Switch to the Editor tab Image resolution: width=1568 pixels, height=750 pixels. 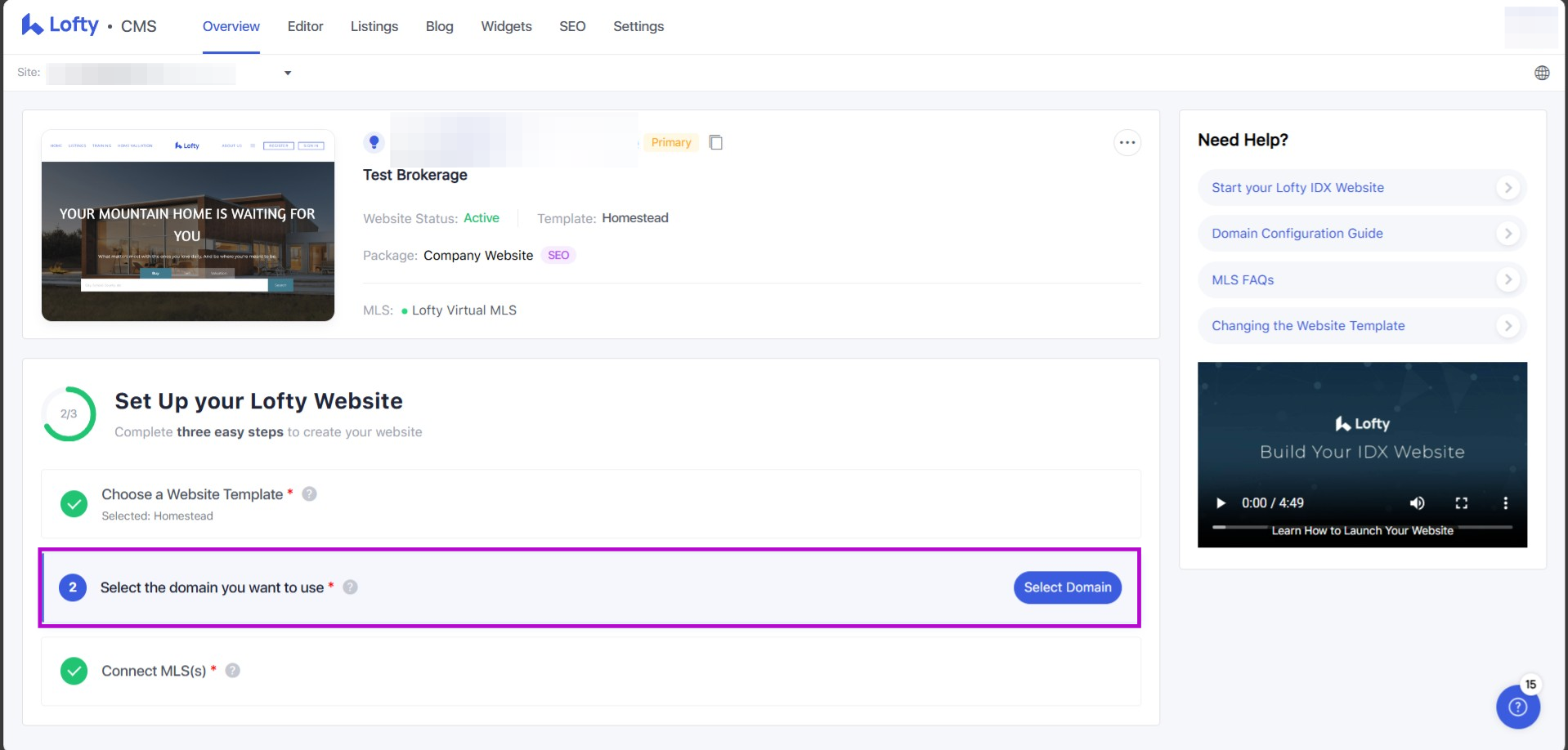[x=305, y=26]
